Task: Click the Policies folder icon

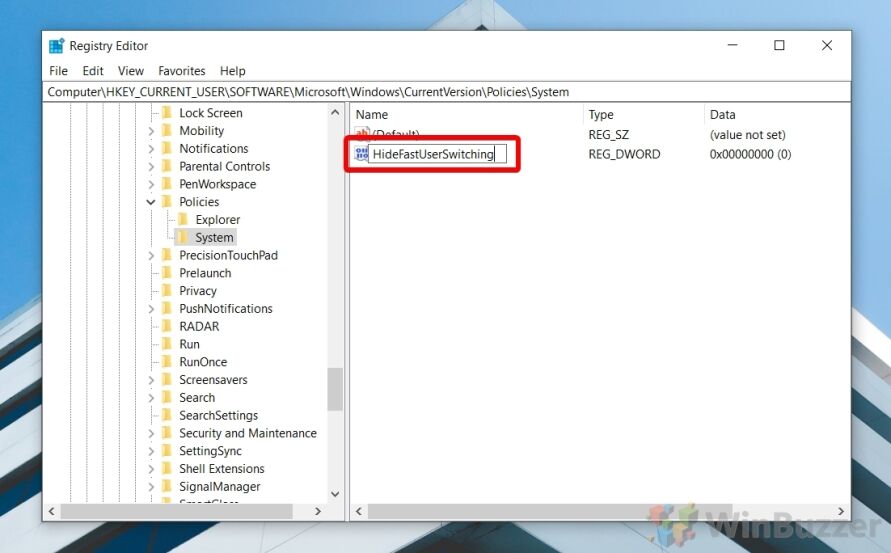Action: click(x=167, y=201)
